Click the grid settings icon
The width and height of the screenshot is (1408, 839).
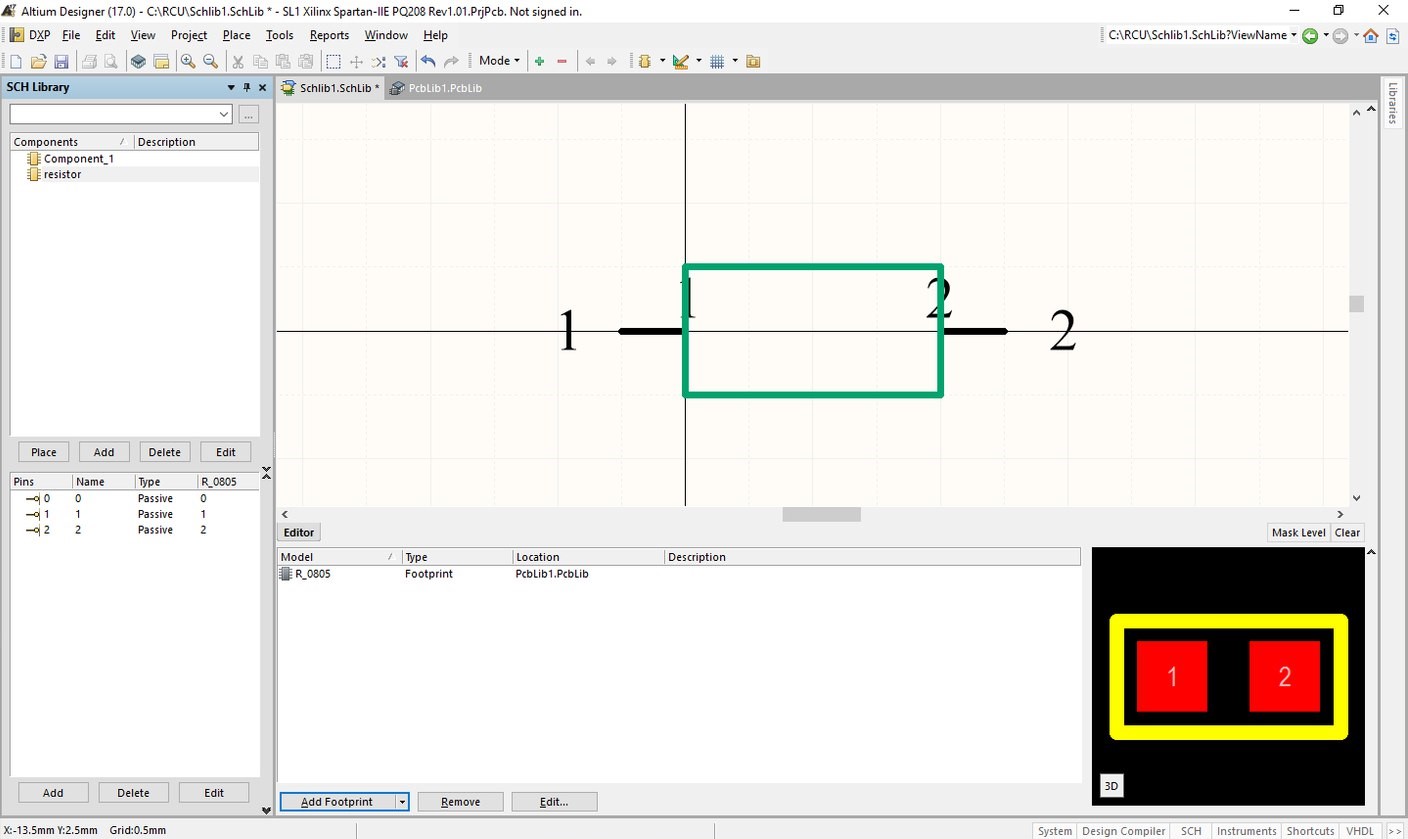click(717, 61)
